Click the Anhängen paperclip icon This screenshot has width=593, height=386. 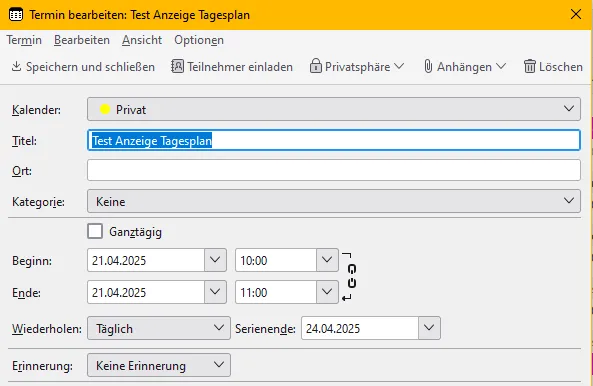[428, 66]
